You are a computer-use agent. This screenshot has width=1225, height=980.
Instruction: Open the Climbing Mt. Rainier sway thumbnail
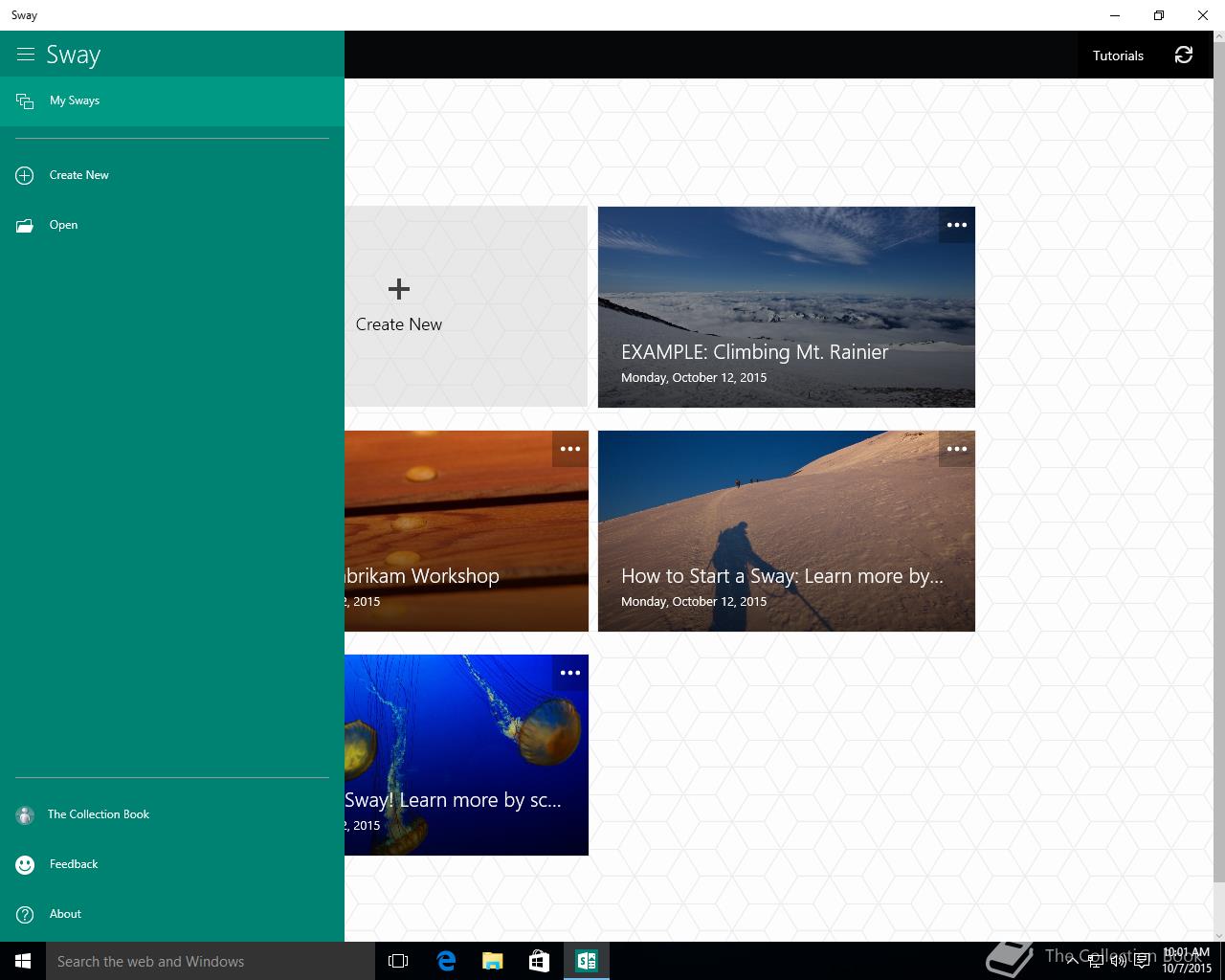[787, 307]
